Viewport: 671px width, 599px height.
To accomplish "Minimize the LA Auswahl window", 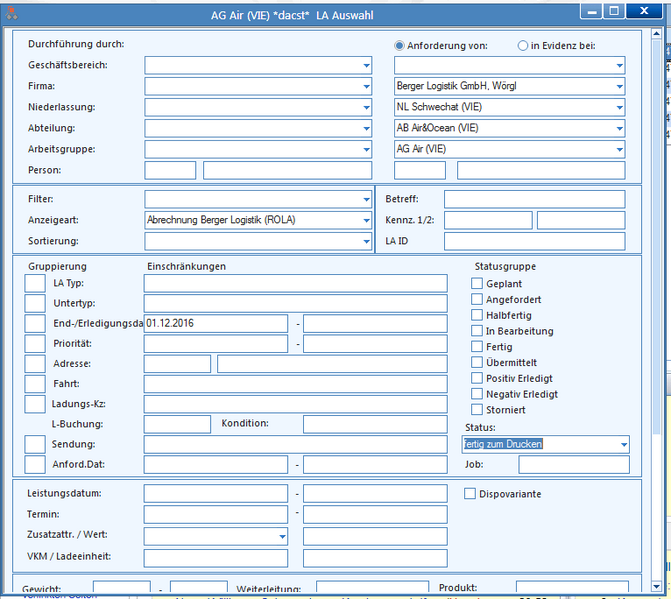I will coord(591,12).
